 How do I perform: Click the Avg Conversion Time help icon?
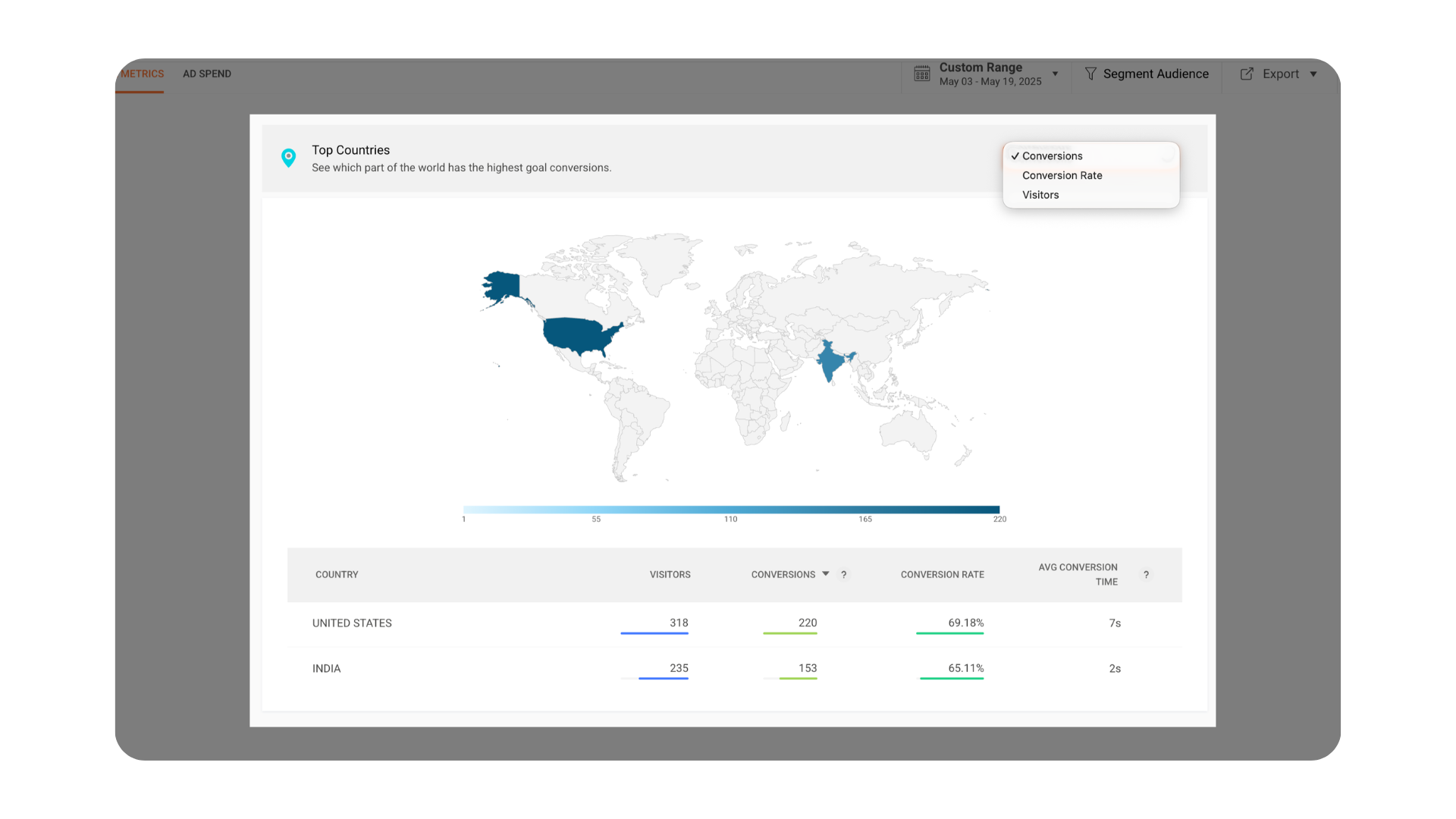click(1146, 575)
